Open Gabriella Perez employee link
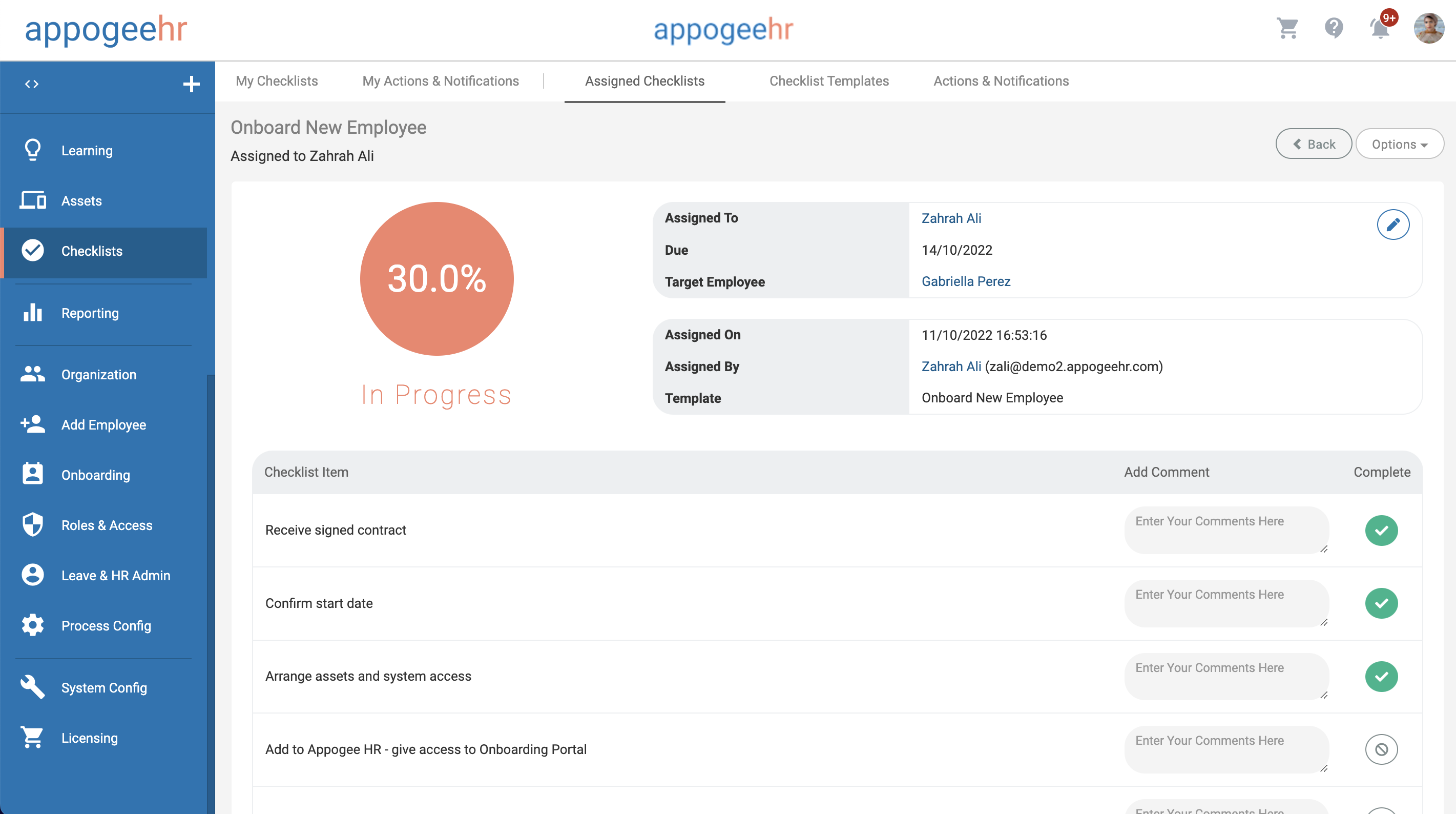 (x=965, y=281)
